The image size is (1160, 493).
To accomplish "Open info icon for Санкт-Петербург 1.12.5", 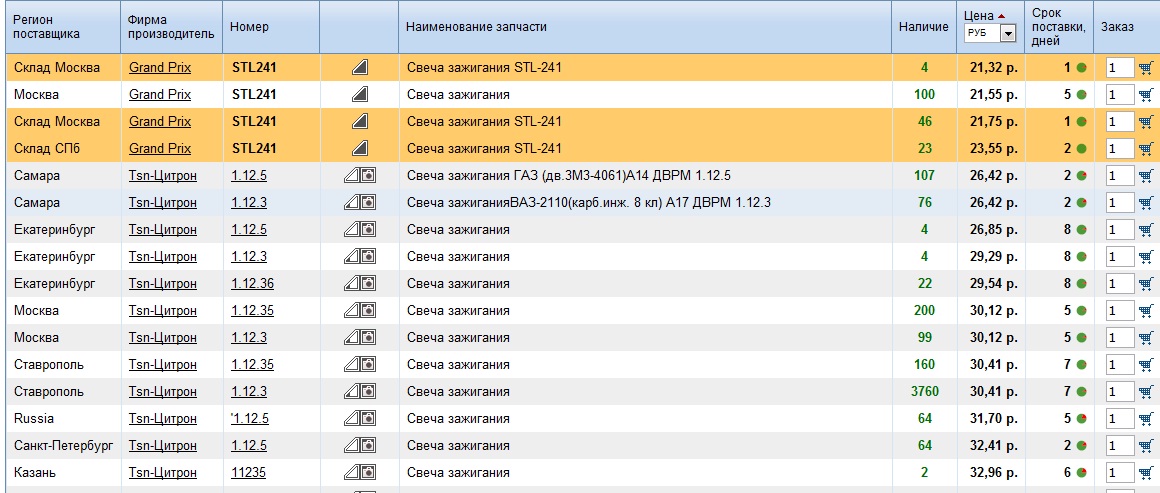I will click(351, 446).
